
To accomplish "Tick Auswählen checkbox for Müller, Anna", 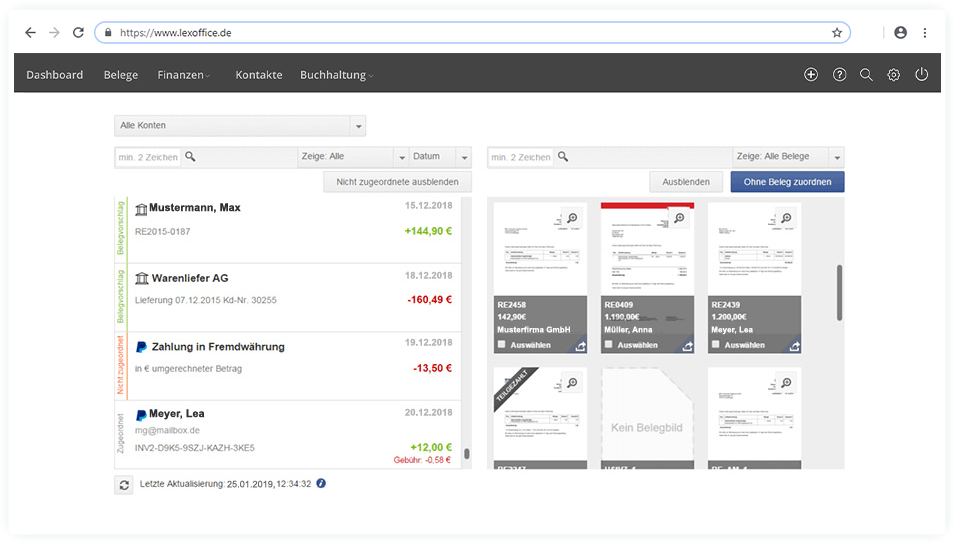I will (609, 345).
